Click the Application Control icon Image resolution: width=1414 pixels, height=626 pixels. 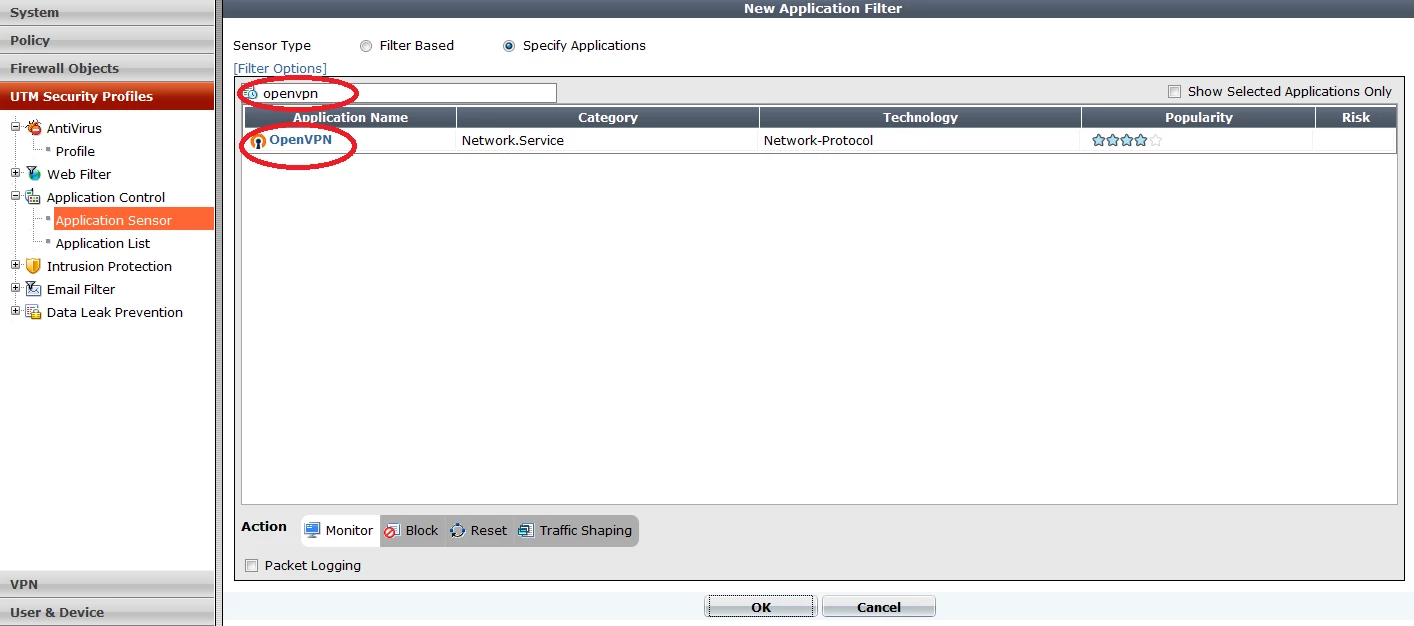click(33, 197)
